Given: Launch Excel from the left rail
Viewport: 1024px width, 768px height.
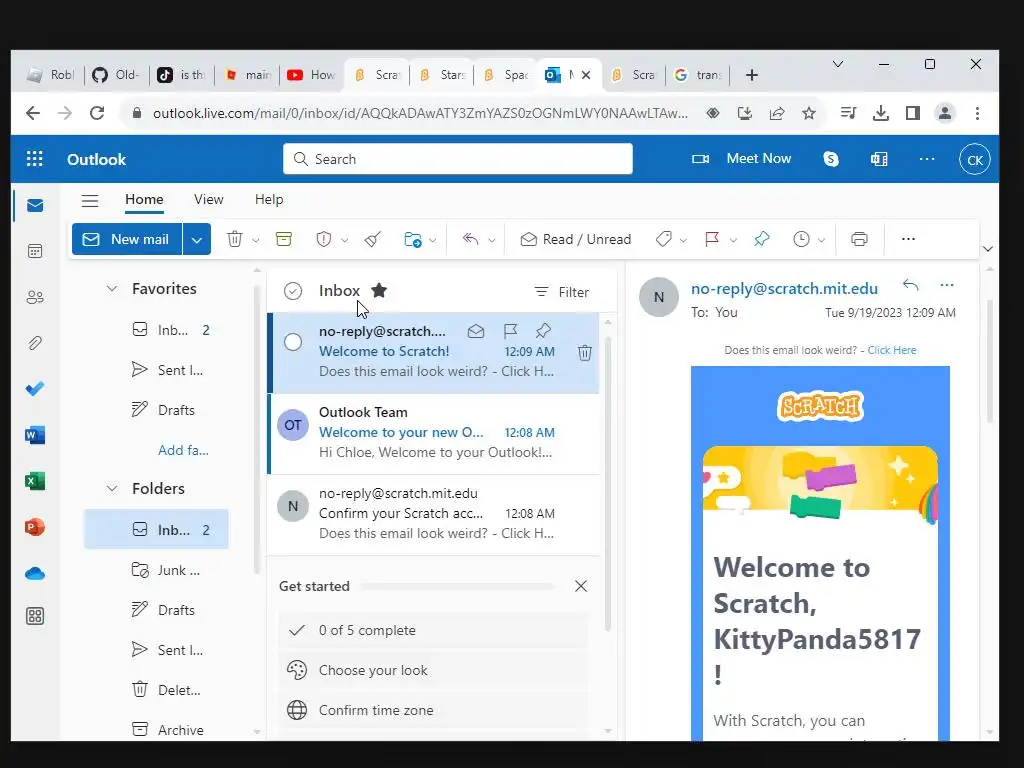Looking at the screenshot, I should pos(35,481).
